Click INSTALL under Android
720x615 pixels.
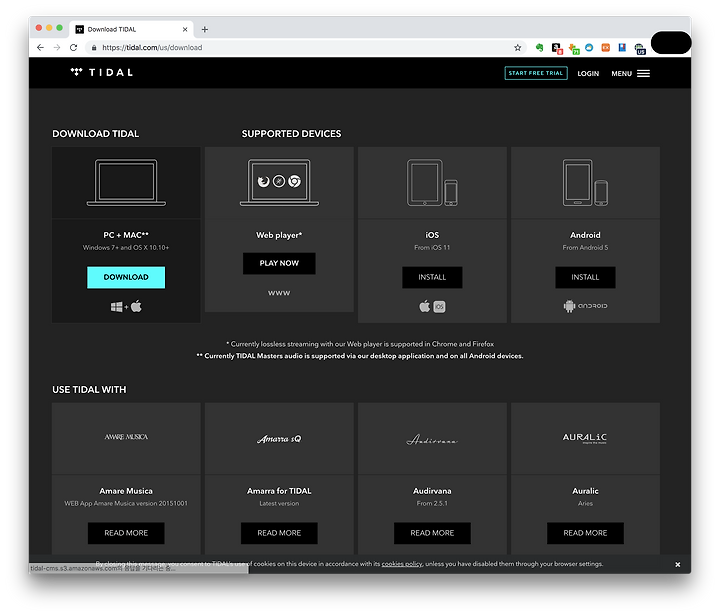tap(585, 277)
